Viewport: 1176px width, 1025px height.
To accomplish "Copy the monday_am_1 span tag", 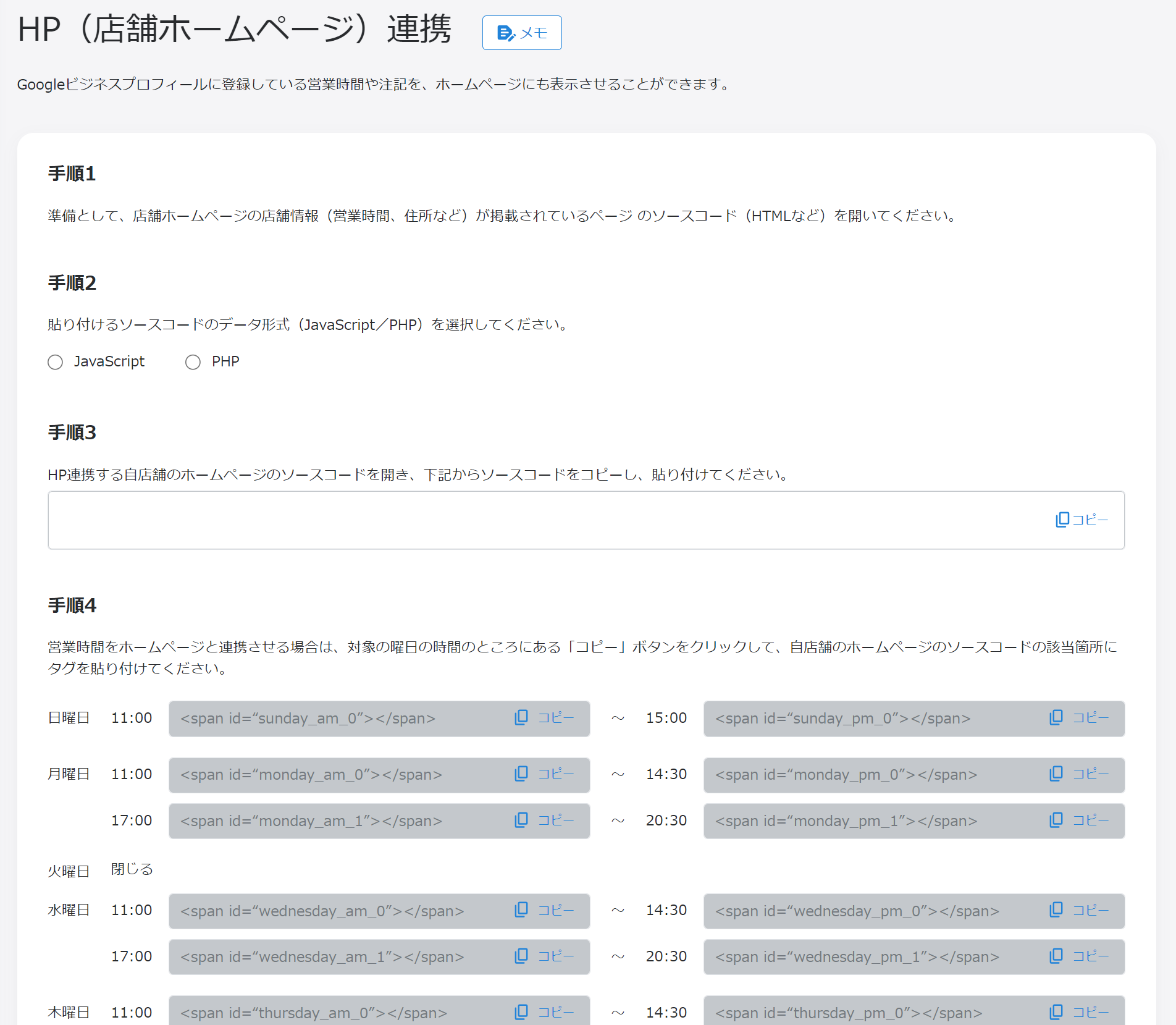I will [x=545, y=820].
